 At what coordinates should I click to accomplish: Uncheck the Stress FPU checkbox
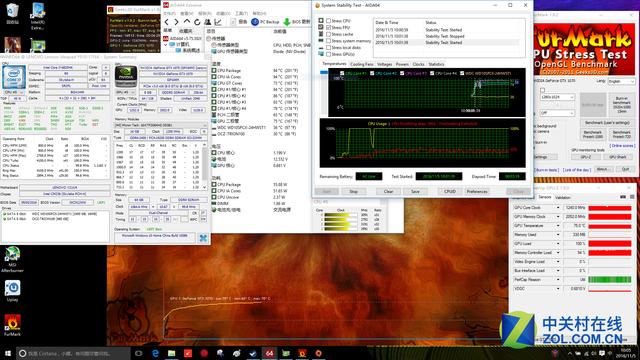pos(328,27)
